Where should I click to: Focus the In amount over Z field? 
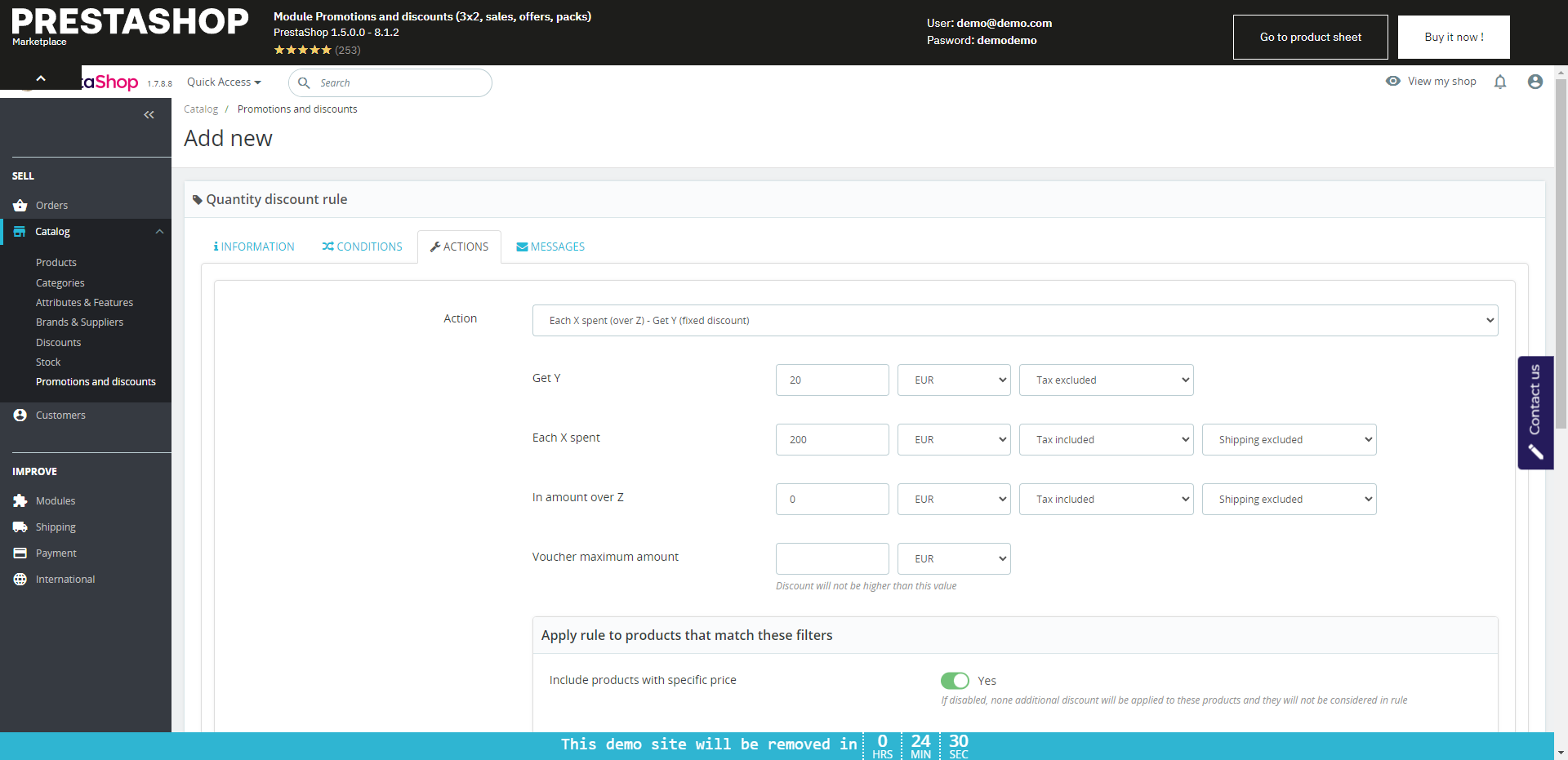pos(832,500)
